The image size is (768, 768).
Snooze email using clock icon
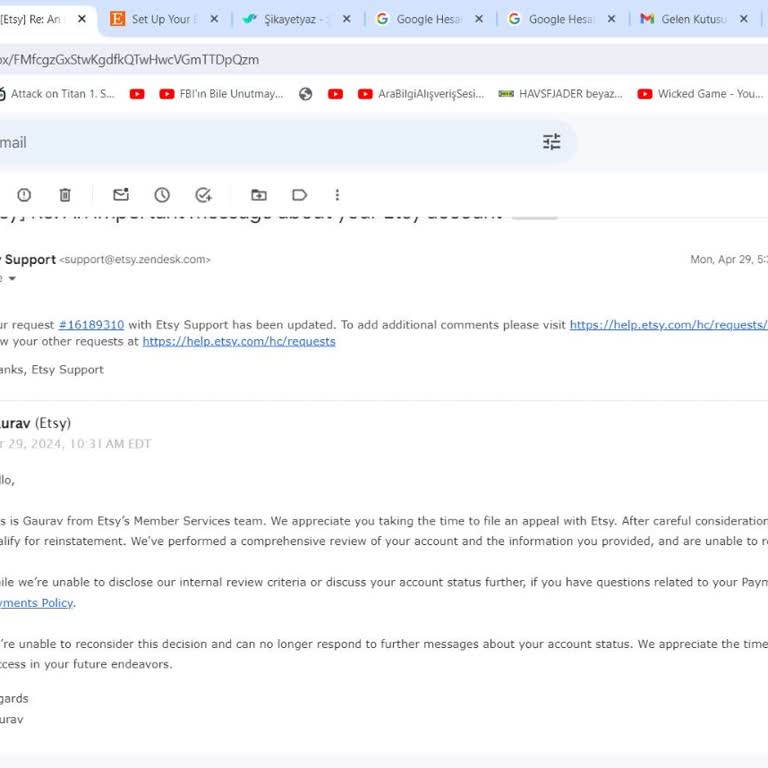(x=162, y=195)
